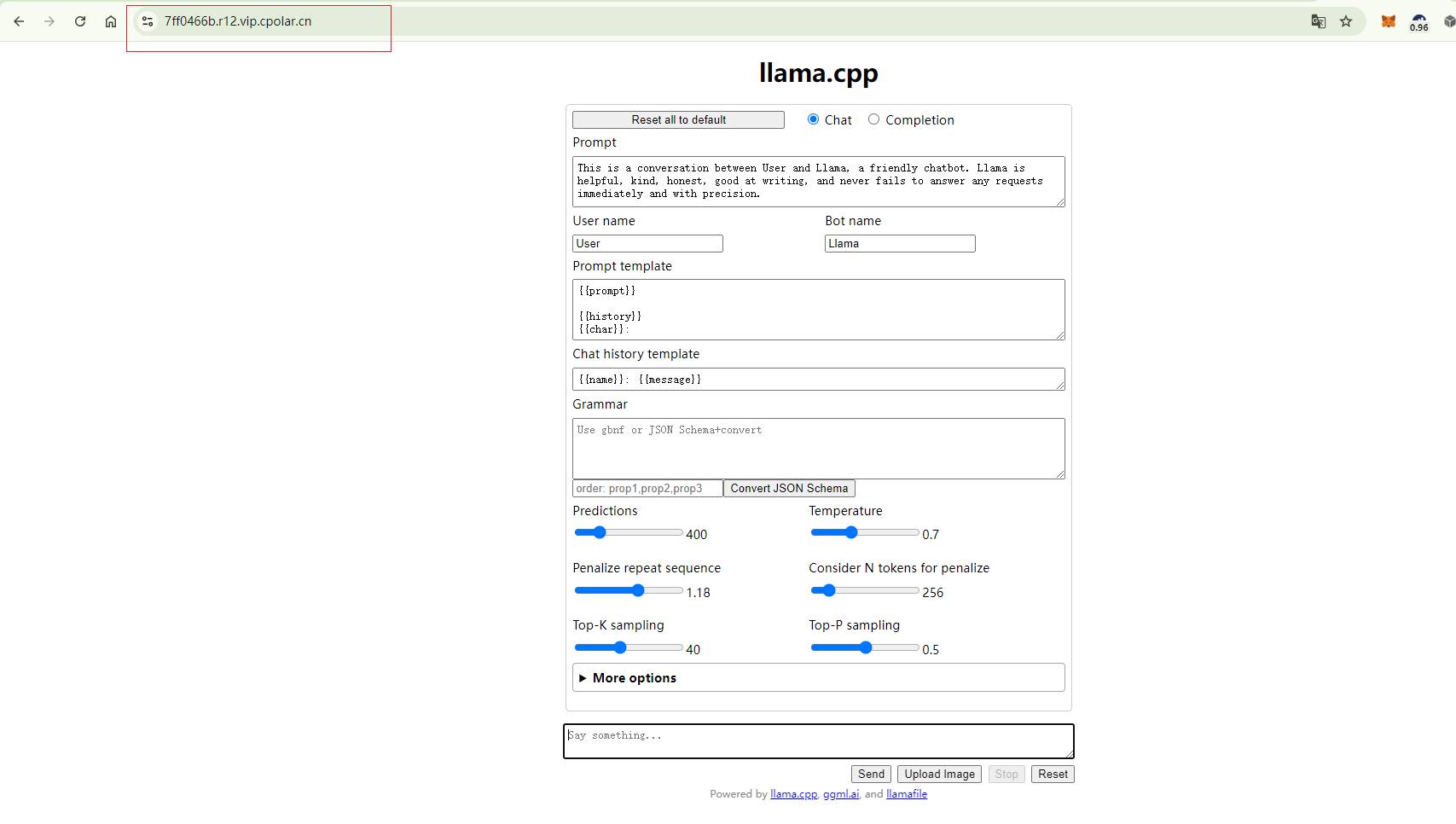Click the Reset button below chat box
This screenshot has width=1456, height=824.
[1053, 775]
